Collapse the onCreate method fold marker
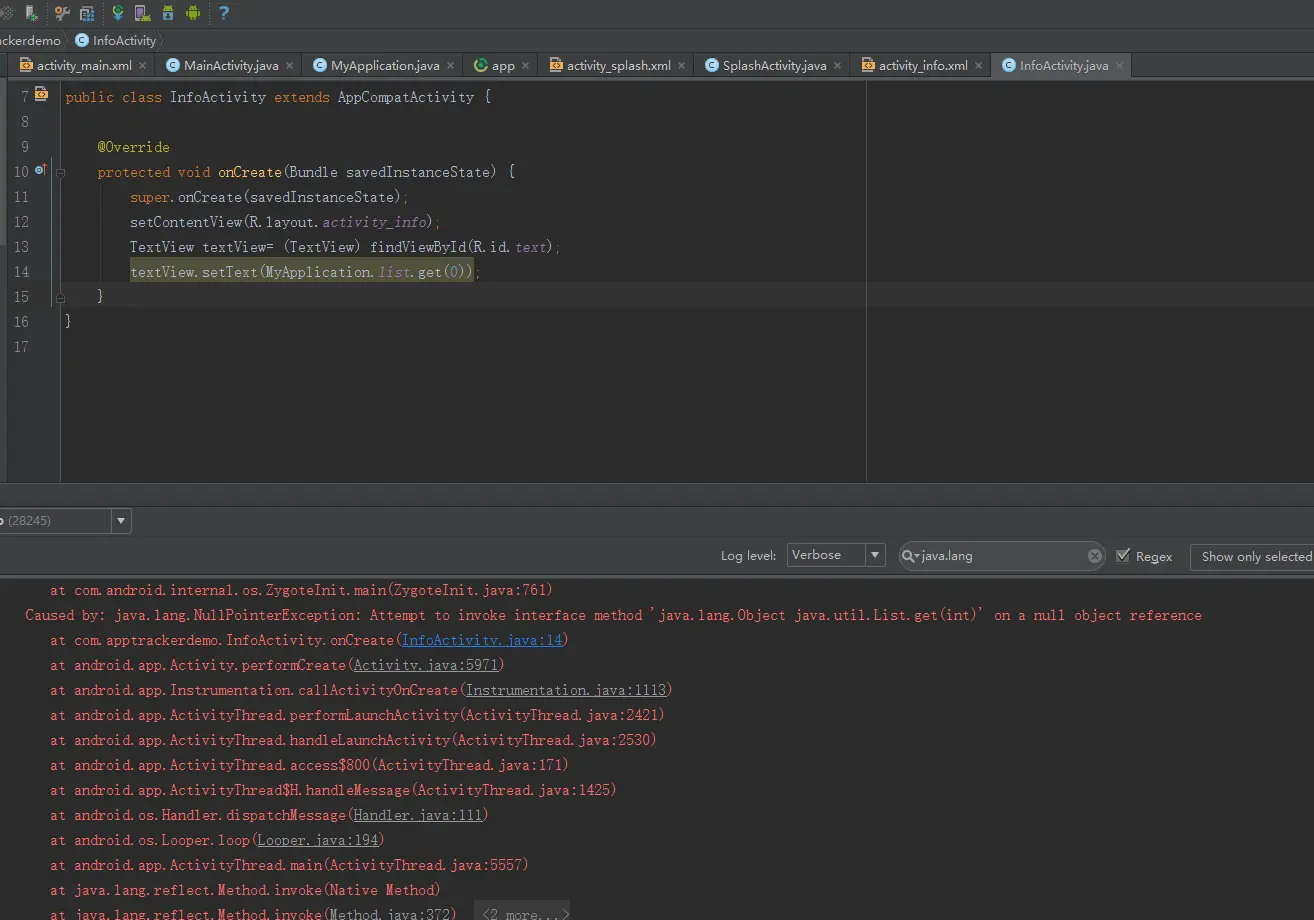 61,172
